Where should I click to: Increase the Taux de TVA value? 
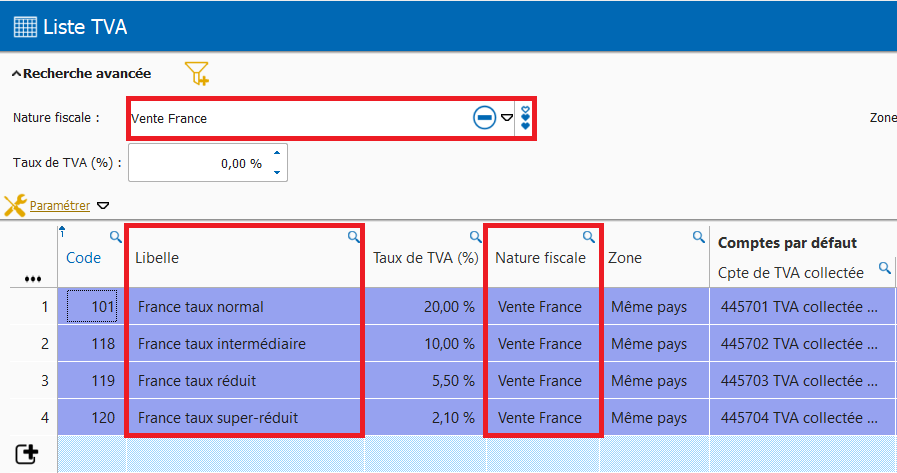pyautogui.click(x=277, y=153)
